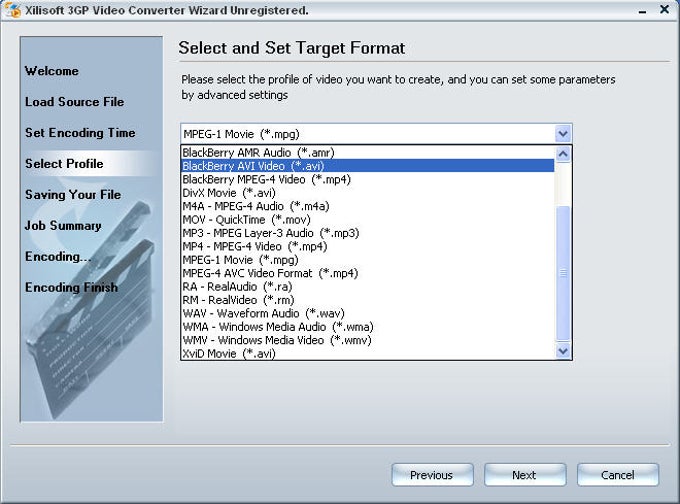Click the Cancel button
This screenshot has height=504, width=680.
point(618,475)
